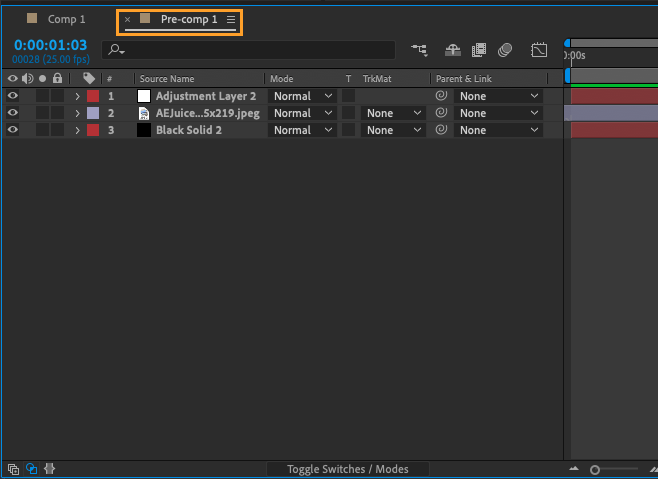658x479 pixels.
Task: Toggle Preserve Transparency box for AEJuice jpeg layer
Action: [x=348, y=113]
